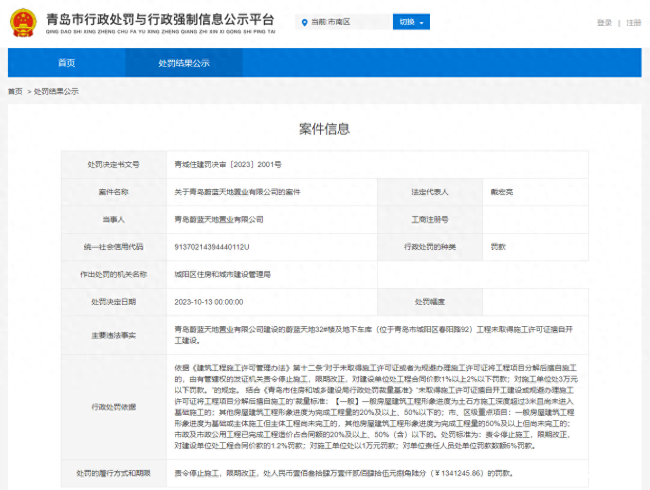Click the case name 关于青岛蔚蓝天地置业有限公司的案件
Viewport: 650px width, 490px height.
pyautogui.click(x=237, y=192)
